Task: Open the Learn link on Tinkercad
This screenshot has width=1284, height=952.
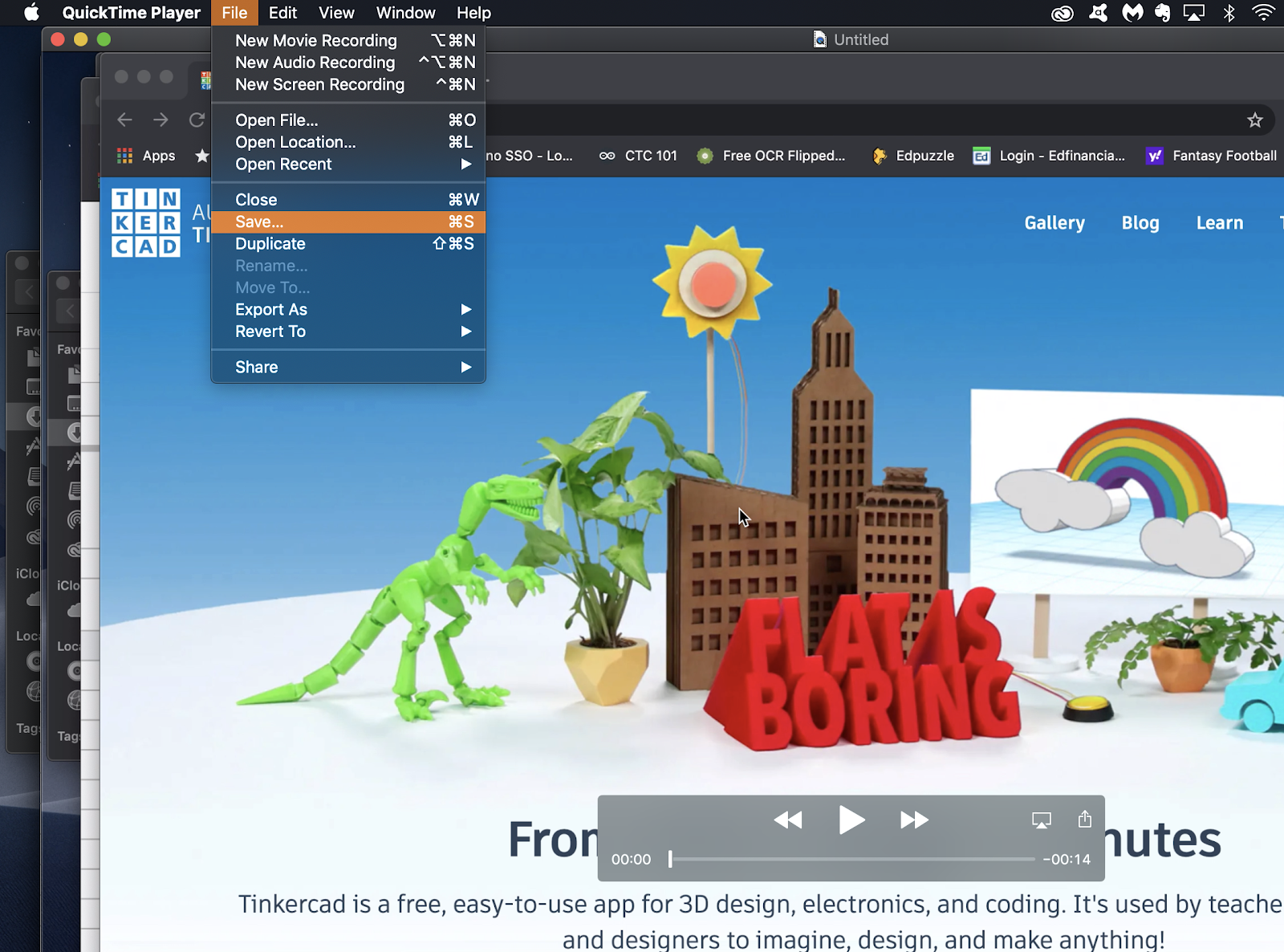Action: [x=1220, y=222]
